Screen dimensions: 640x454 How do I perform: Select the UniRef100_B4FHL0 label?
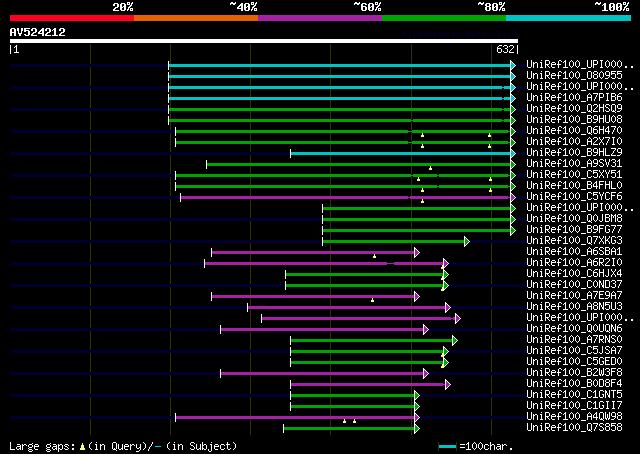tap(574, 186)
